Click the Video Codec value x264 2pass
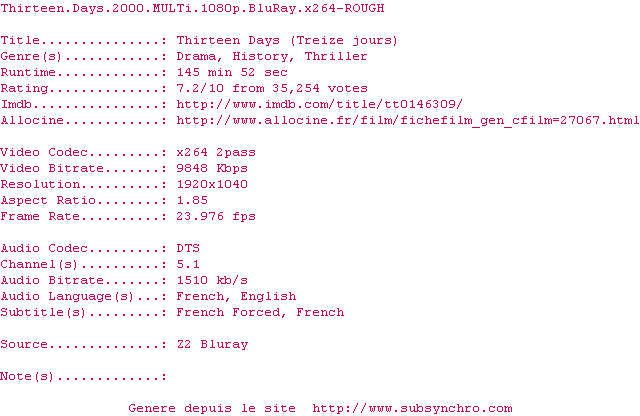 point(216,152)
